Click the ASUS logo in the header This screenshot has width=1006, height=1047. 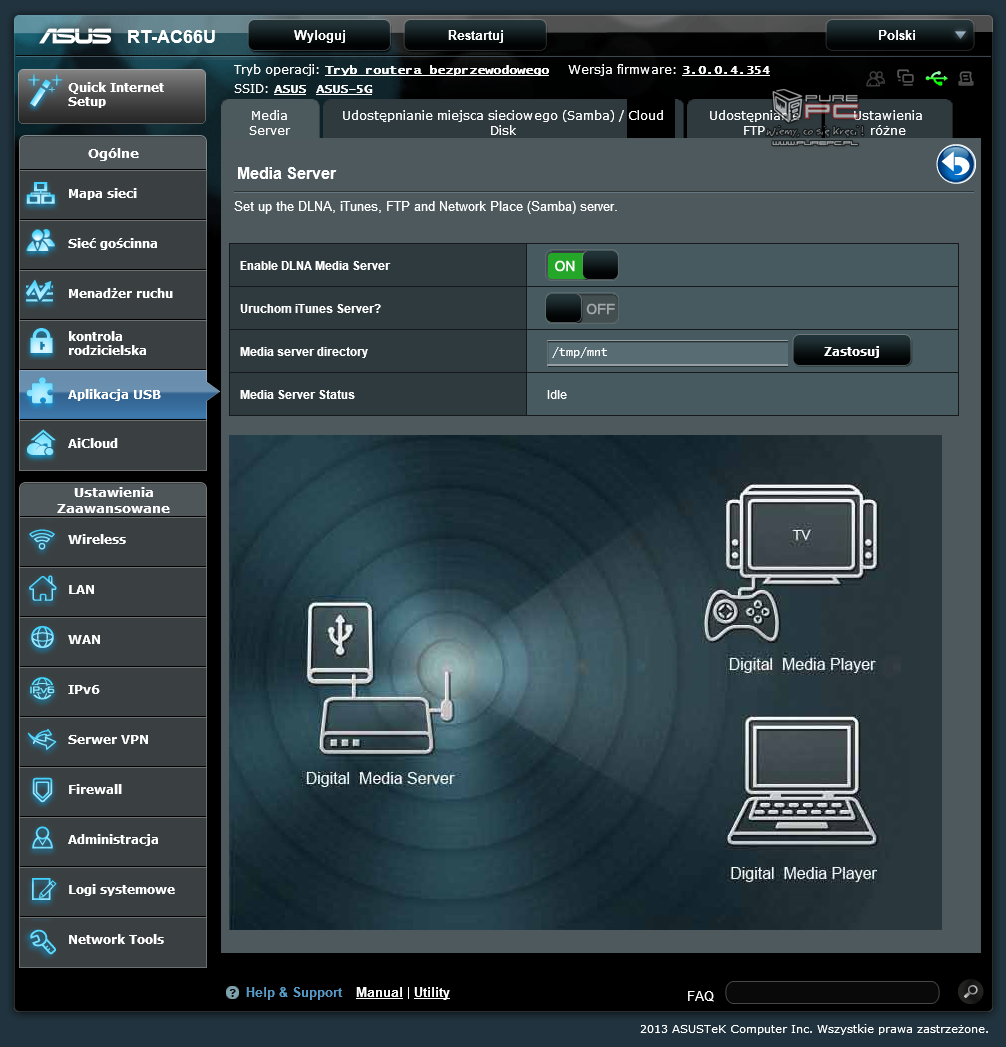point(75,35)
